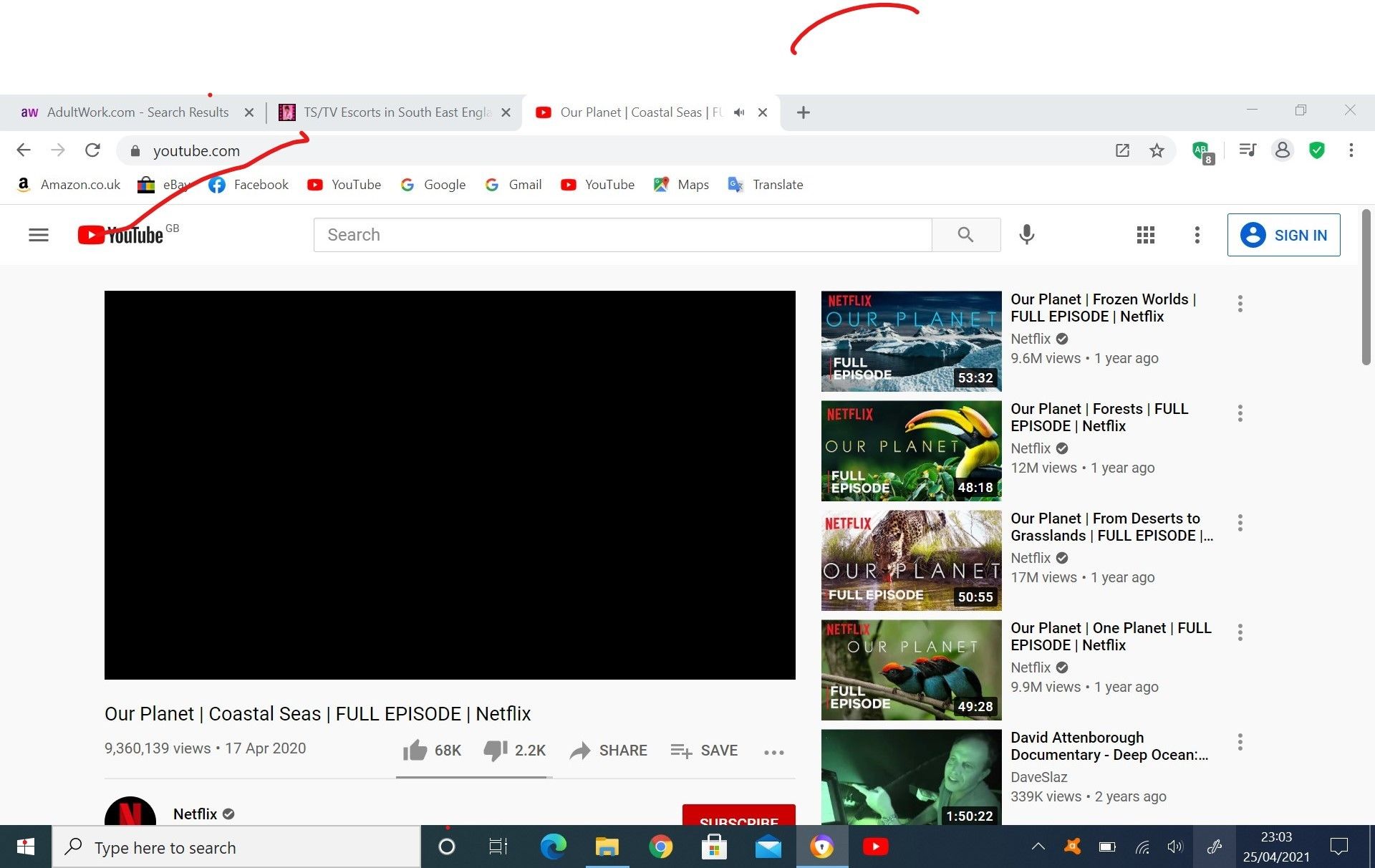Open From Deserts to Grasslands thumbnail

[911, 560]
